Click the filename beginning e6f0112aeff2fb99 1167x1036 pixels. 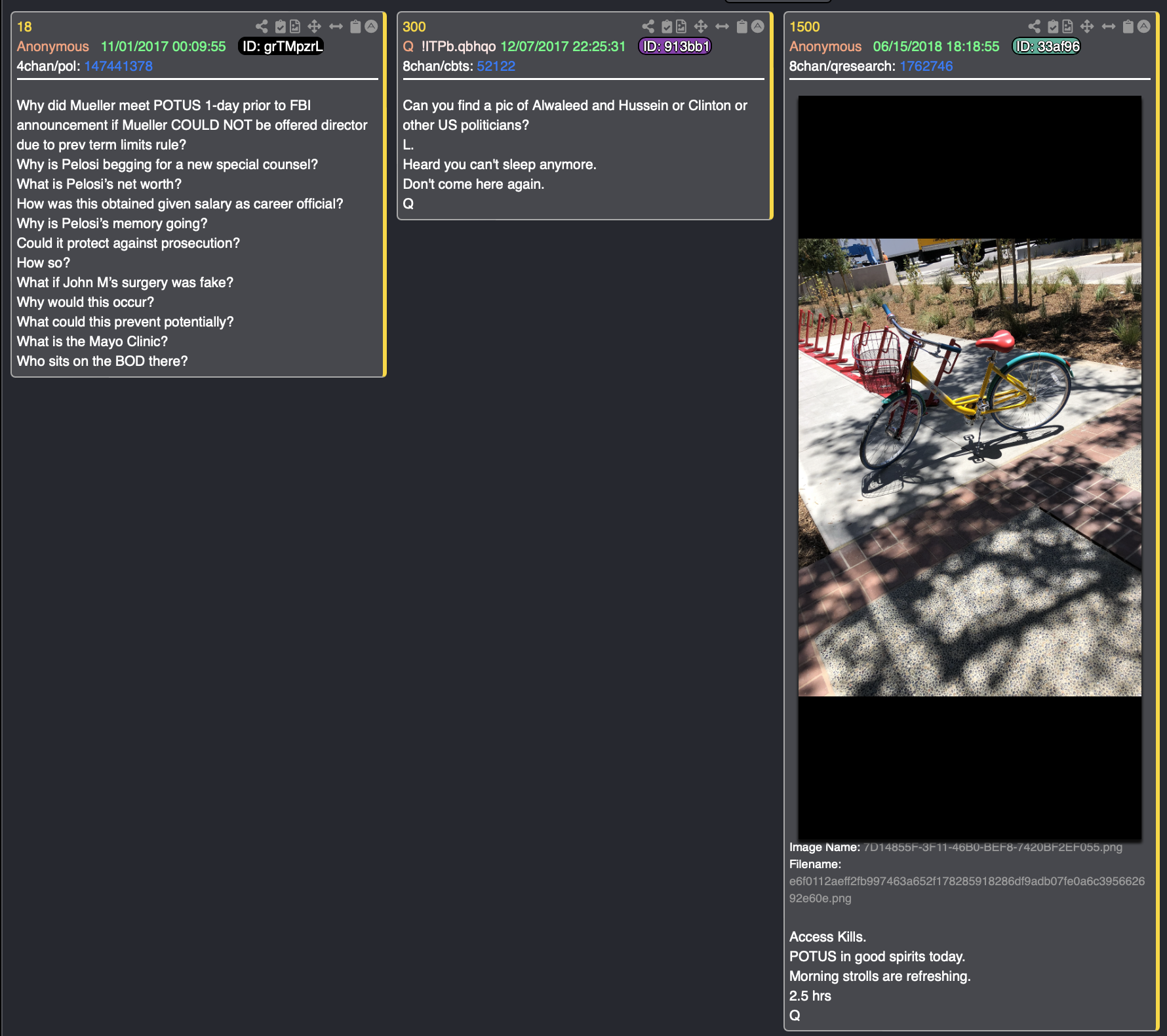pyautogui.click(x=967, y=890)
